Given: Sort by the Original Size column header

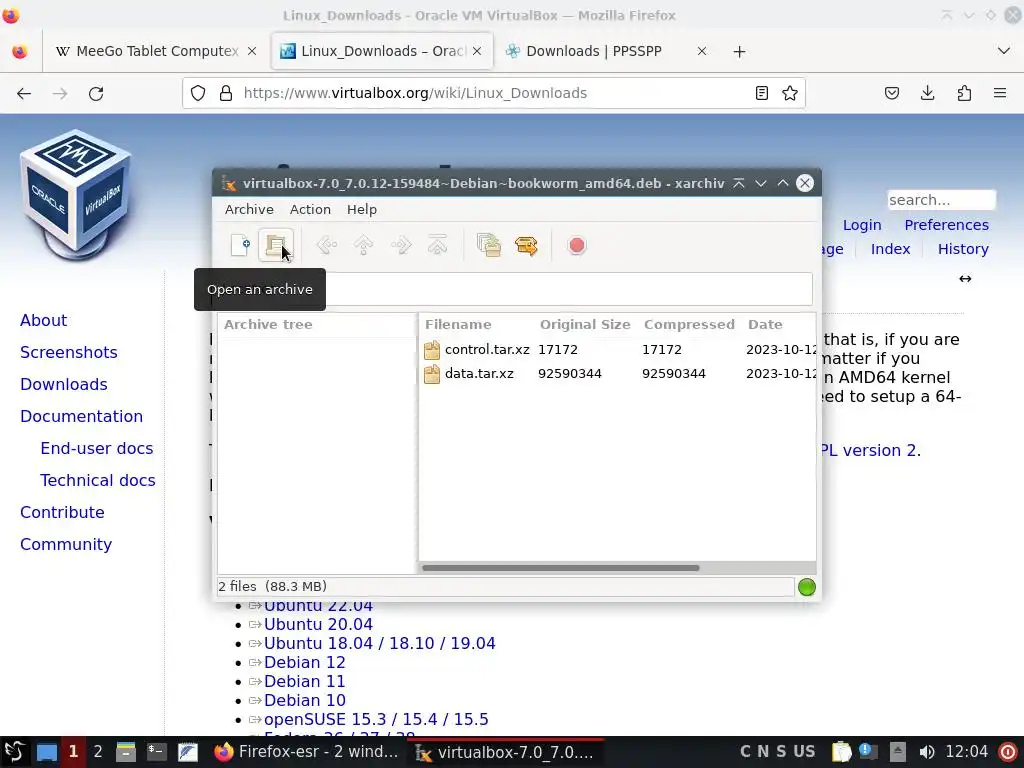Looking at the screenshot, I should click(585, 325).
